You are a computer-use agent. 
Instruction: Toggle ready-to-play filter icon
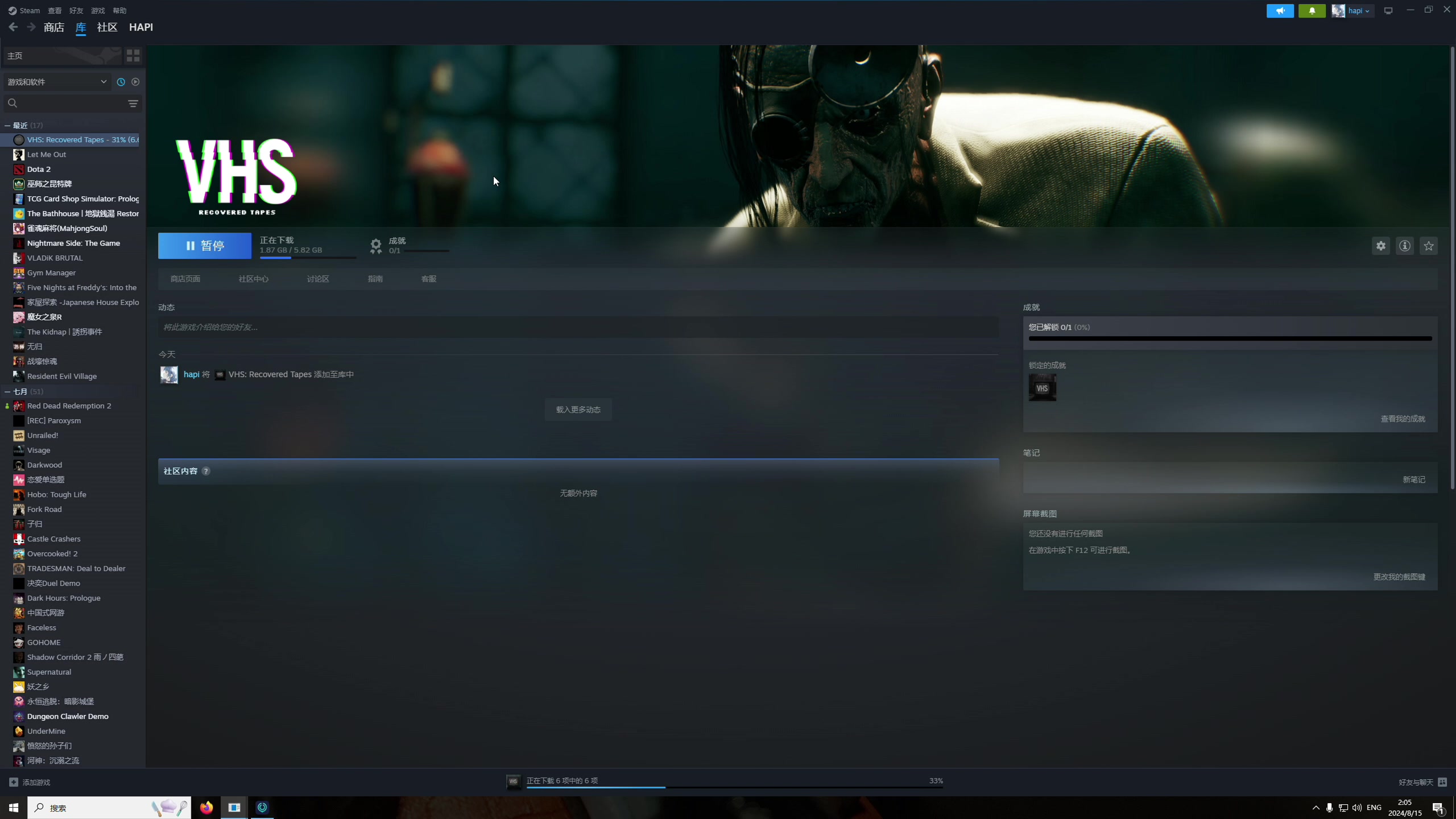coord(135,82)
